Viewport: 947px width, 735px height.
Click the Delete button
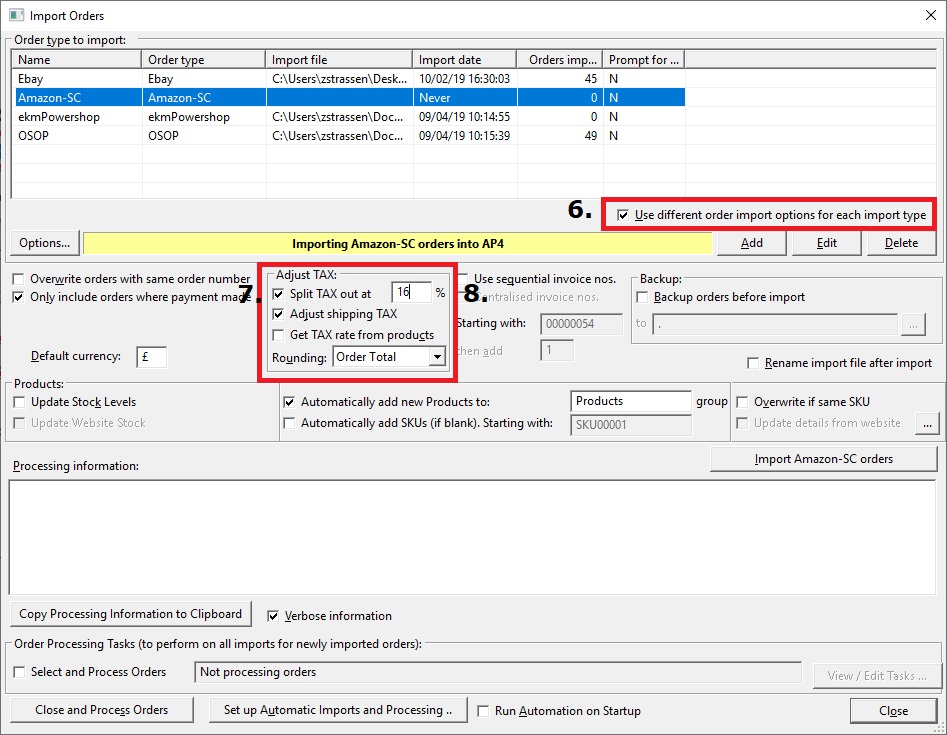902,243
